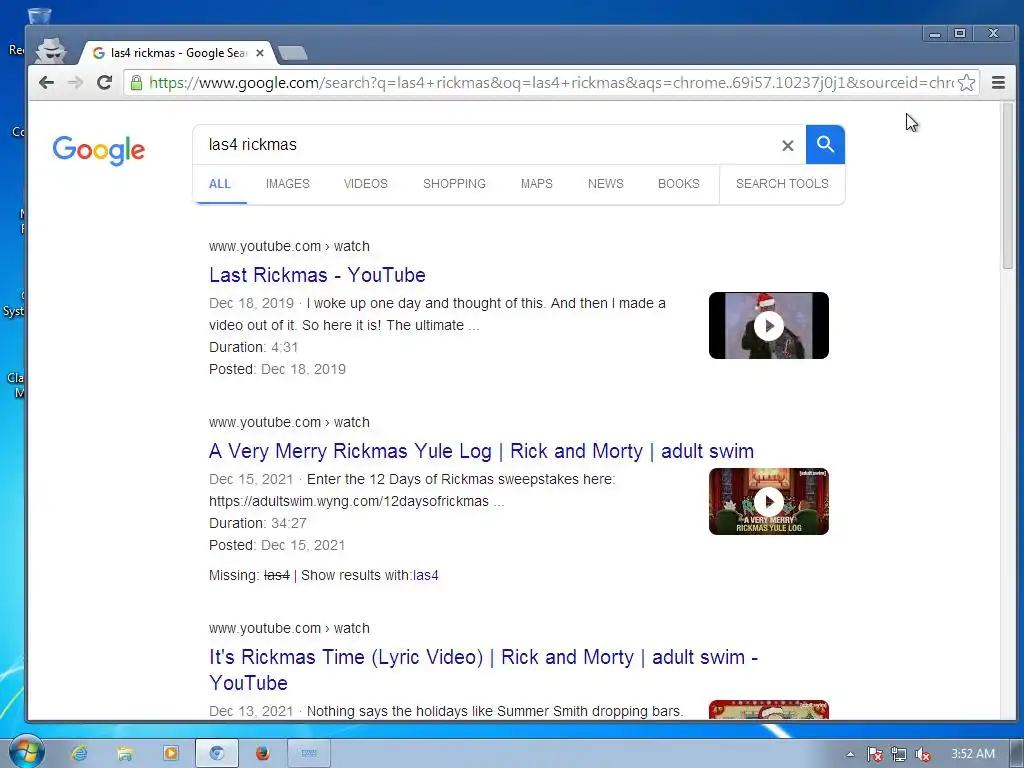Switch to the SHOPPING tab
This screenshot has width=1024, height=768.
click(x=455, y=184)
